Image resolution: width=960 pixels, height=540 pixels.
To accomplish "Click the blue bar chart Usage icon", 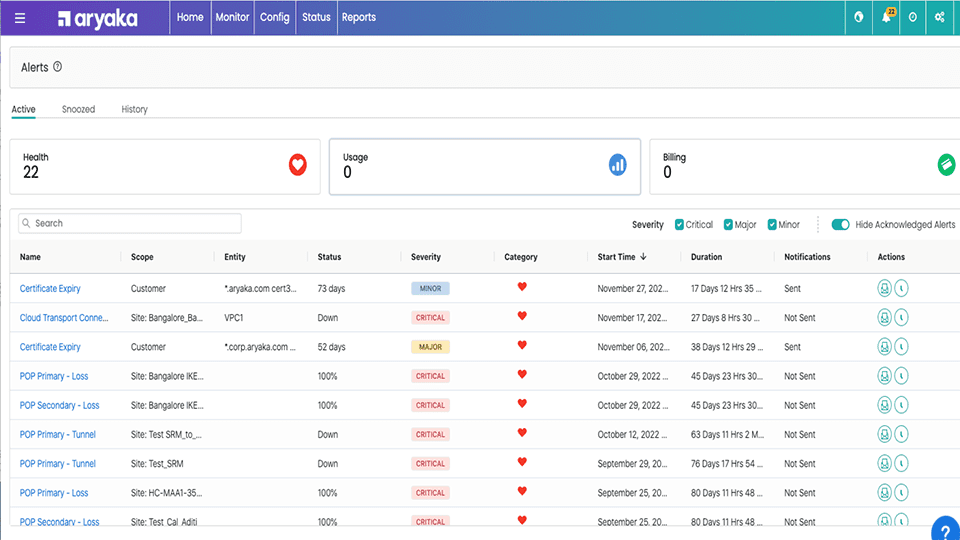I will 618,165.
